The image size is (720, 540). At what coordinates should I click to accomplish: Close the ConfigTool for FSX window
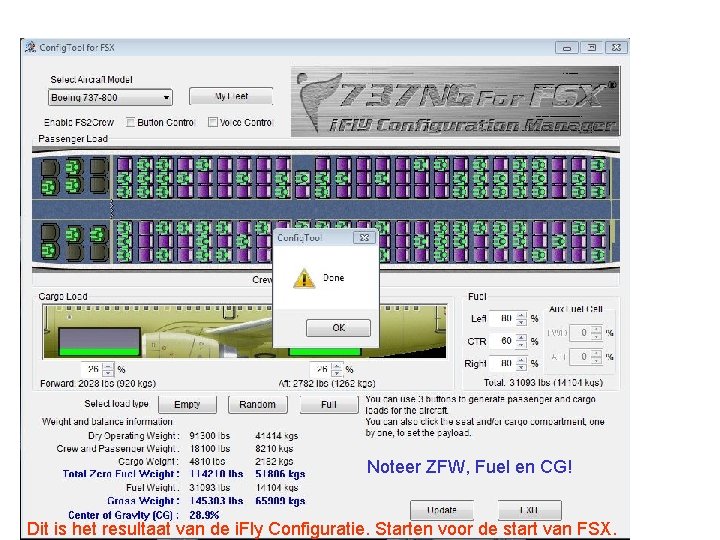pos(616,47)
